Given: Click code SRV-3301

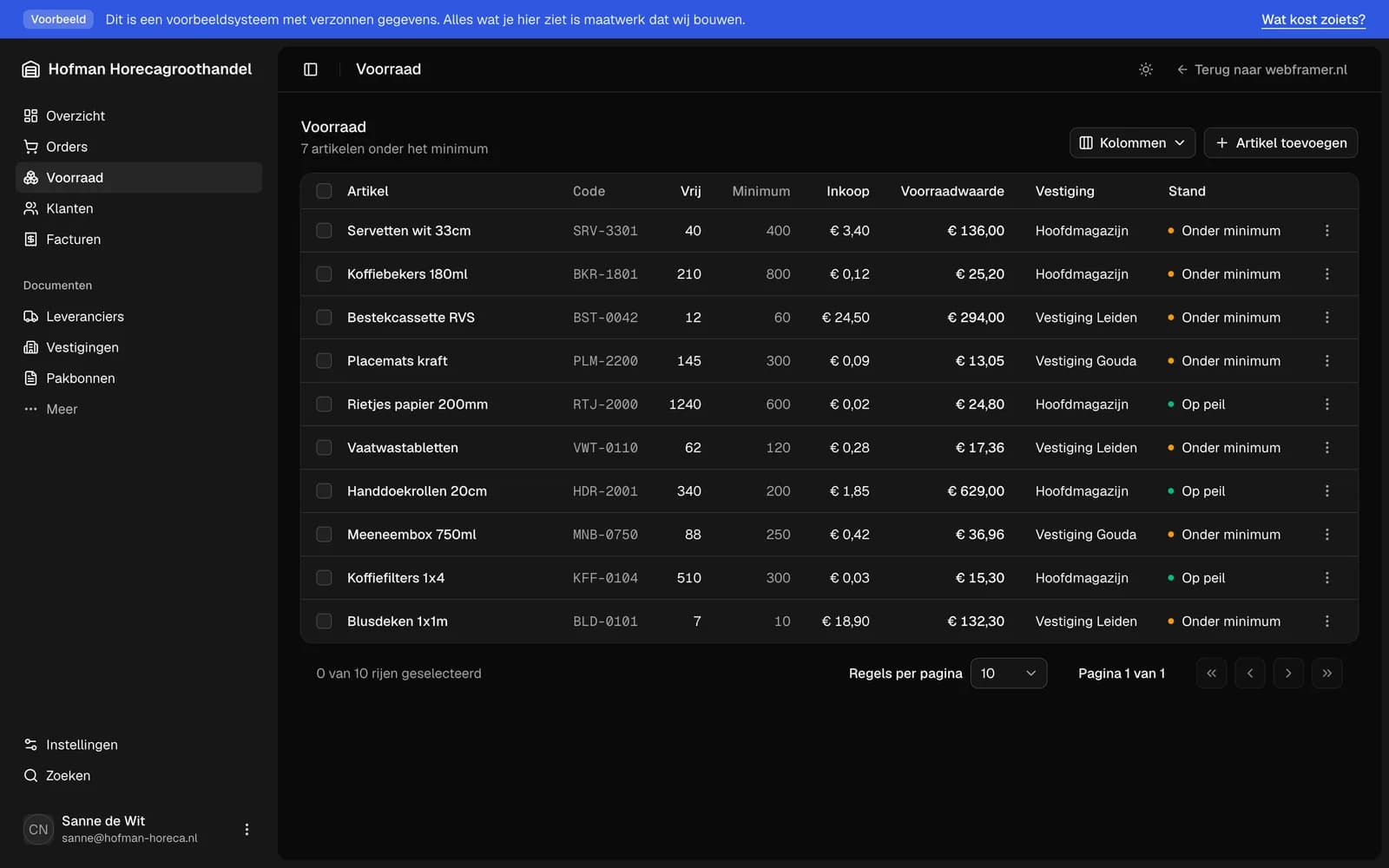Looking at the screenshot, I should (605, 231).
